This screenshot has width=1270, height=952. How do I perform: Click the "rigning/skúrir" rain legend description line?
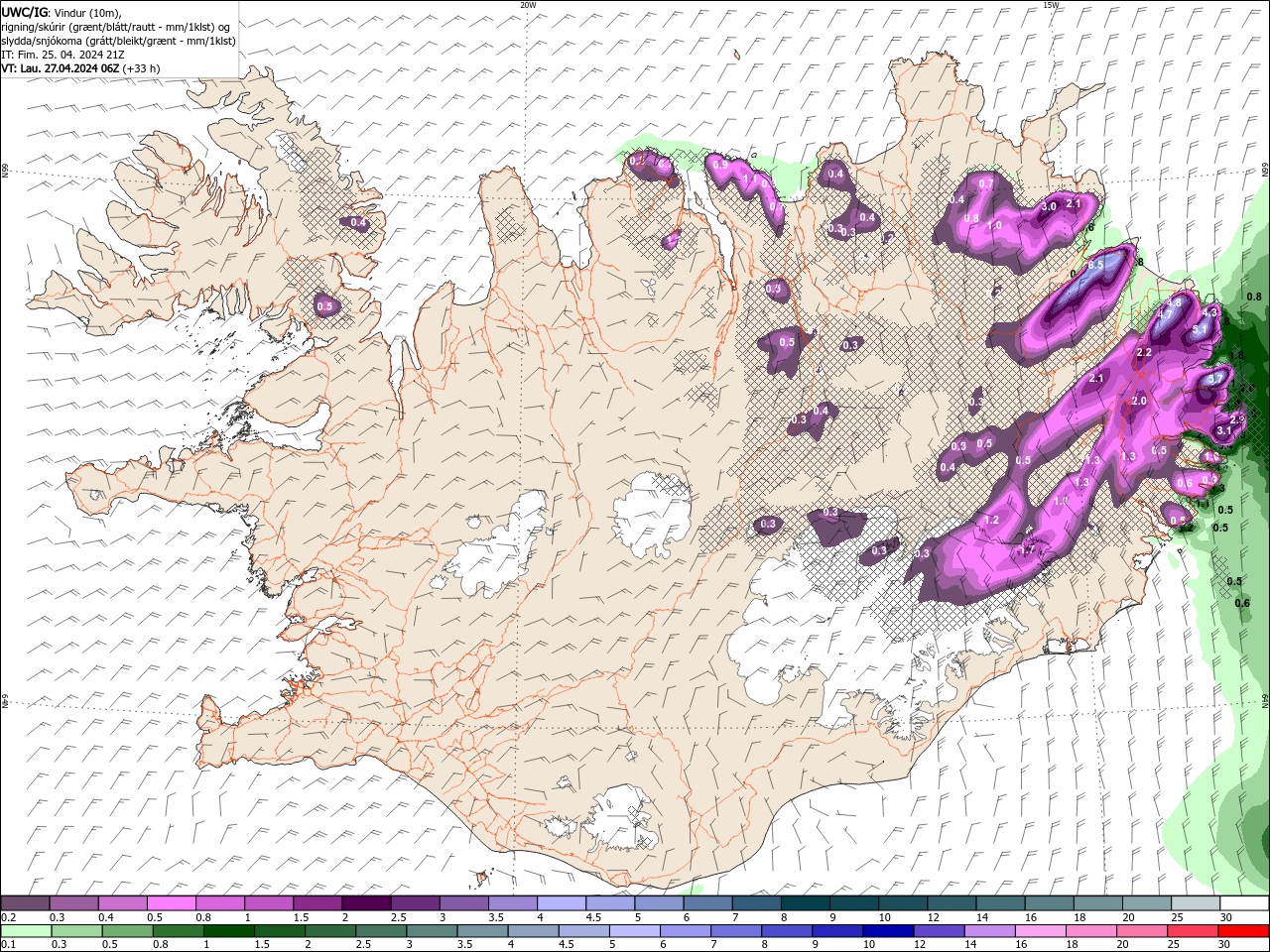point(116,27)
